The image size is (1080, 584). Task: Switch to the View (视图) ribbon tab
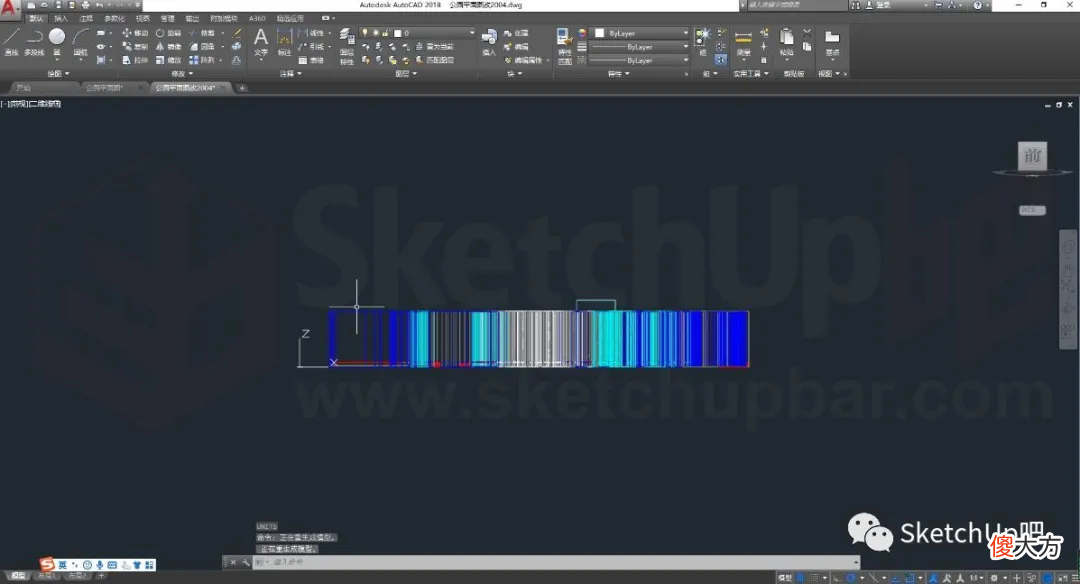(x=143, y=19)
